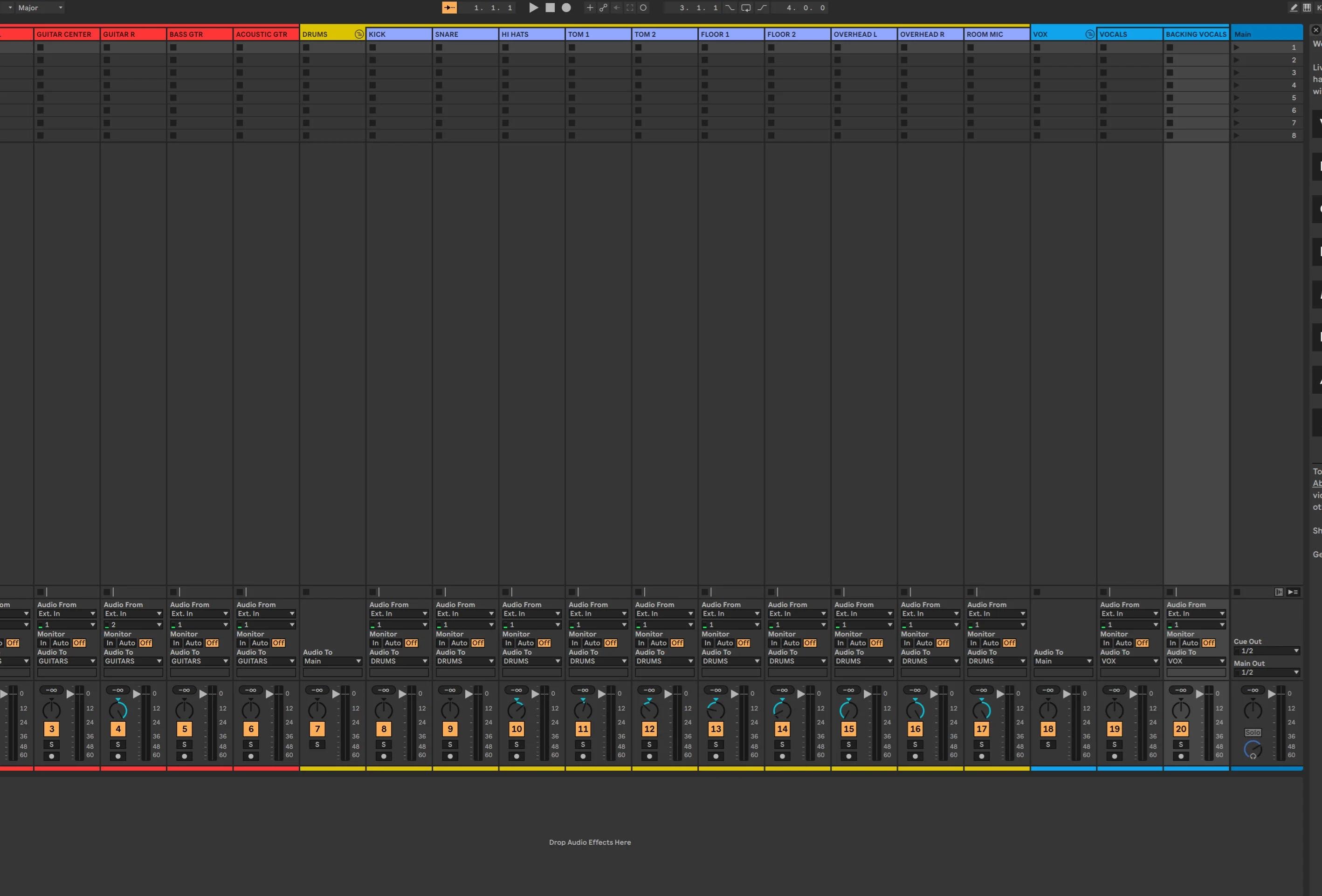Toggle the Follow playback icon
The image size is (1322, 896).
coord(449,7)
